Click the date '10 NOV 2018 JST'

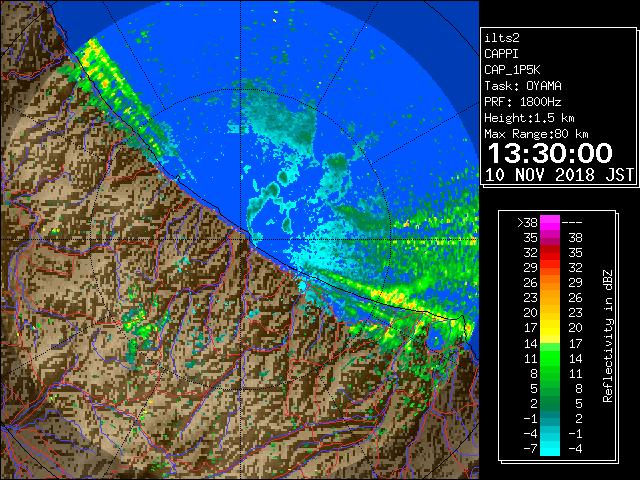(x=559, y=175)
